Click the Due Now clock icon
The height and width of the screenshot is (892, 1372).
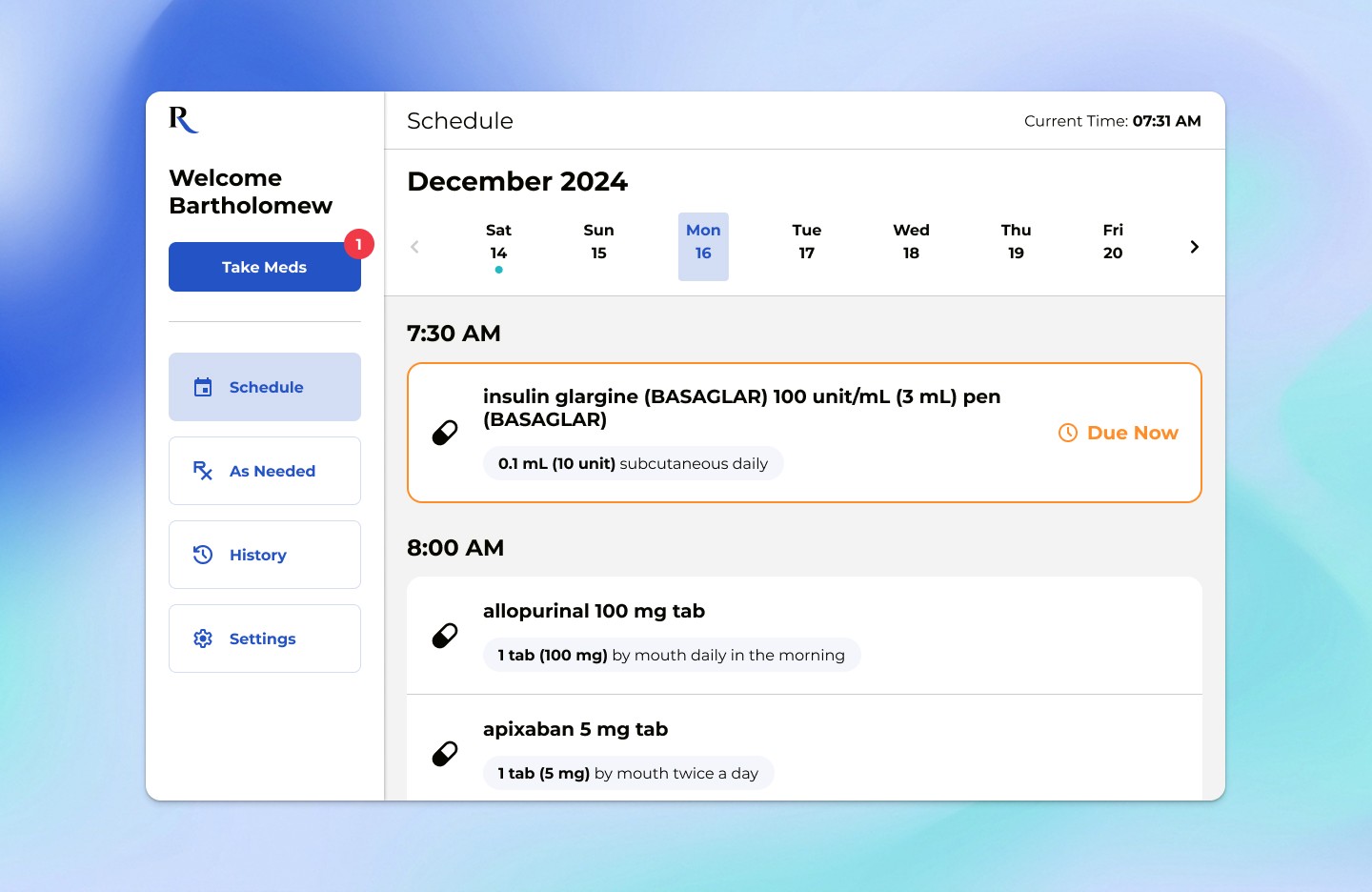[1068, 433]
